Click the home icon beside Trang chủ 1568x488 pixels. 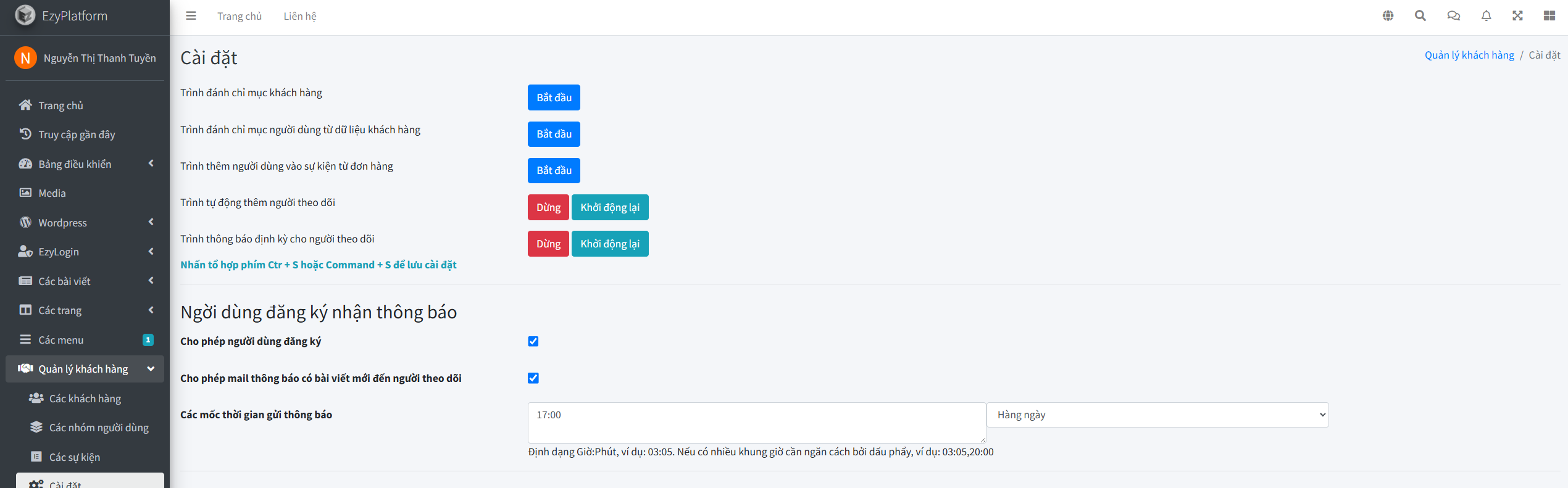pos(25,105)
